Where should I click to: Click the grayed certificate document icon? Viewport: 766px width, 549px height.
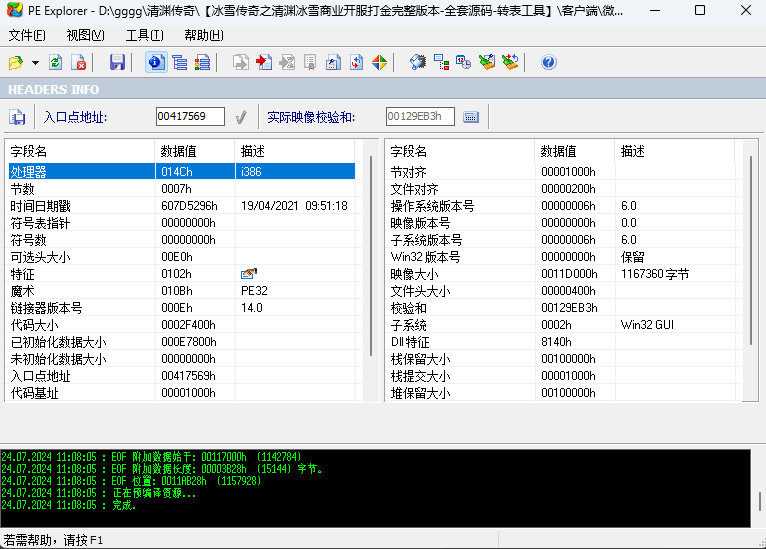coord(310,63)
